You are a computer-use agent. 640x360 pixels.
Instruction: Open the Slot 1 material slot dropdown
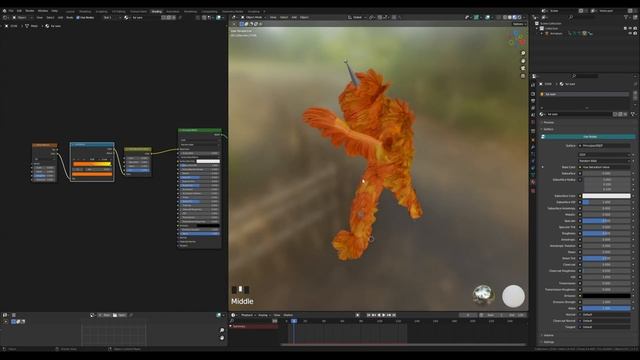[x=111, y=18]
